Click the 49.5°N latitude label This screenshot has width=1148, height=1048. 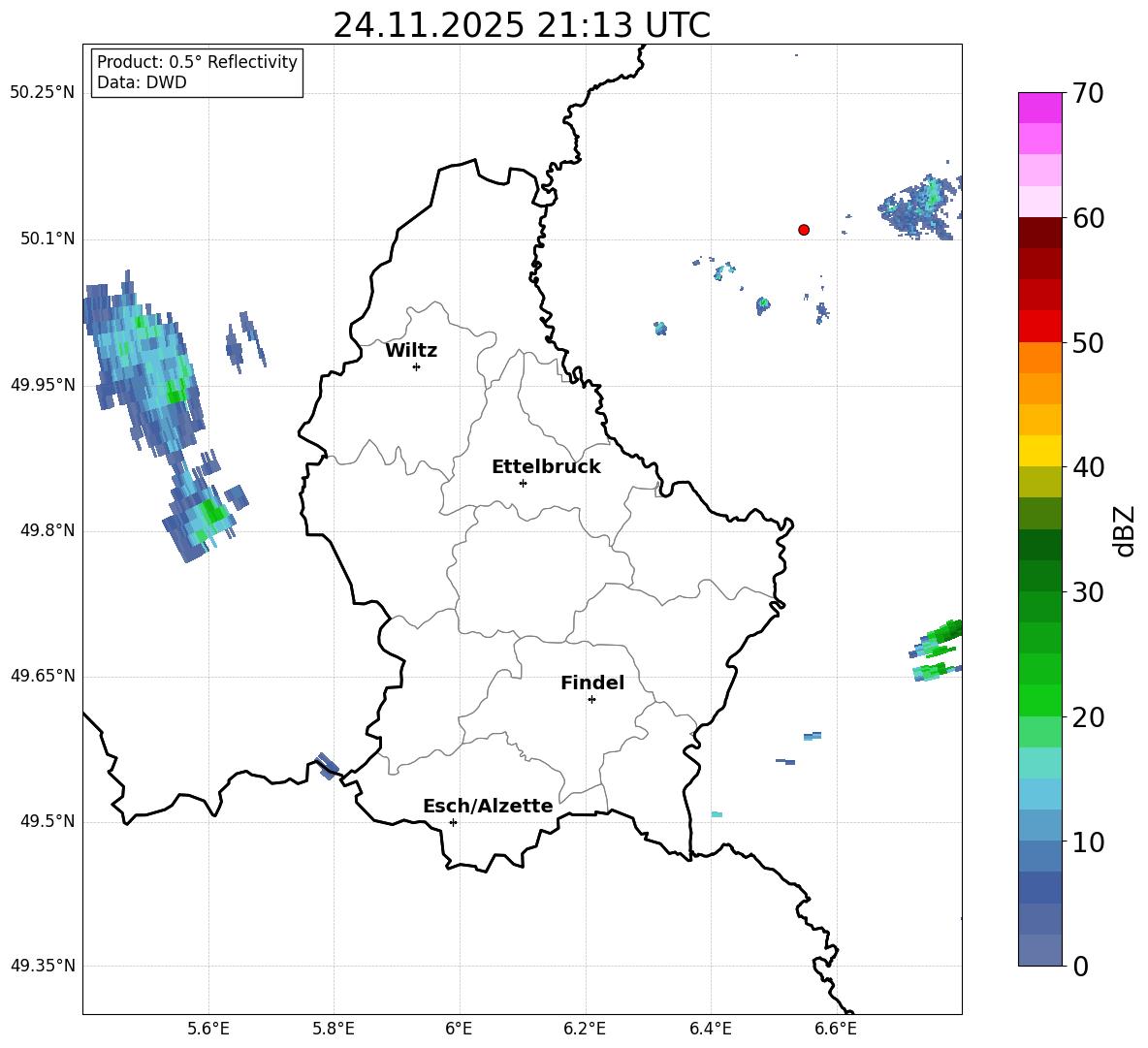[48, 821]
